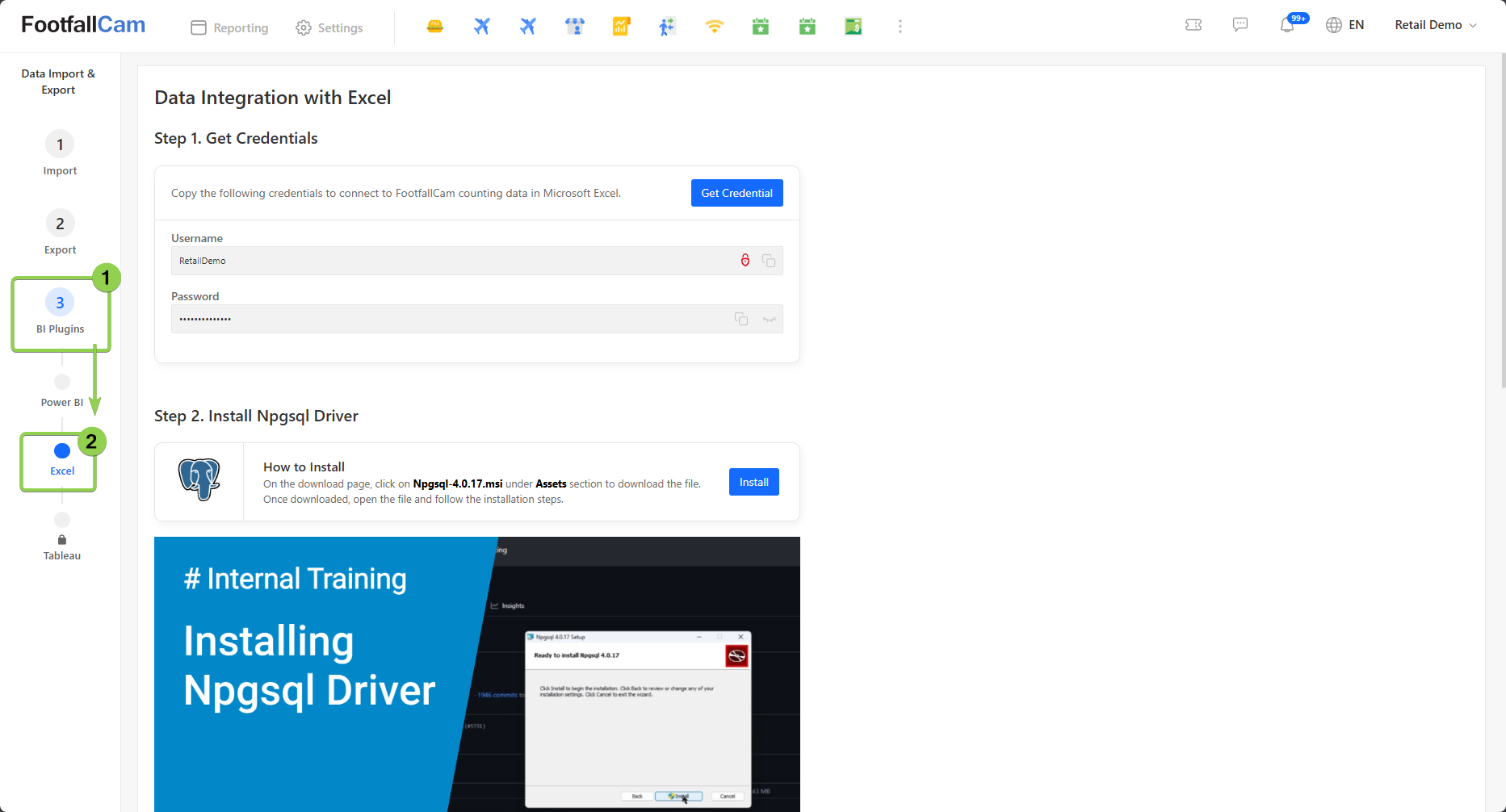Open the chat messages icon
The image size is (1506, 812).
coord(1240,25)
